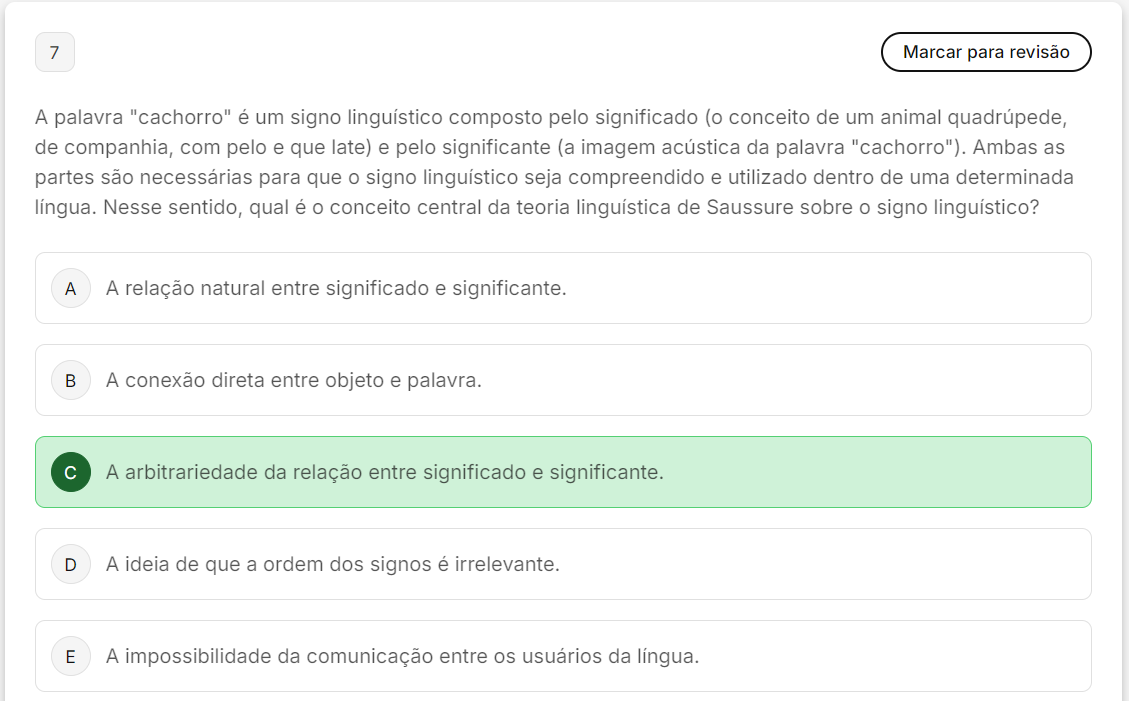Pick the letter D option circle
The width and height of the screenshot is (1129, 701).
point(71,565)
